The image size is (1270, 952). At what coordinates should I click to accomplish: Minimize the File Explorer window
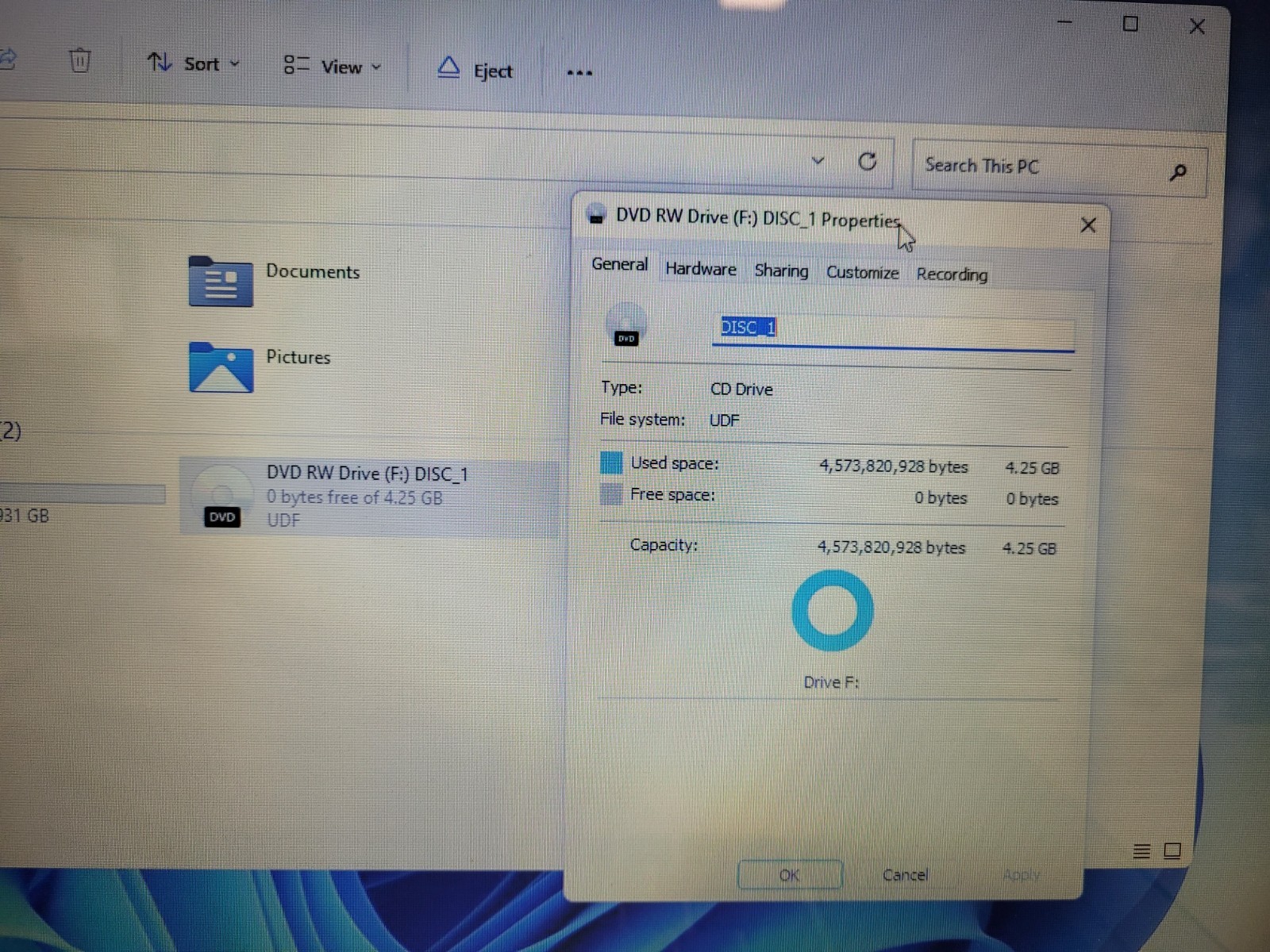click(x=1065, y=22)
